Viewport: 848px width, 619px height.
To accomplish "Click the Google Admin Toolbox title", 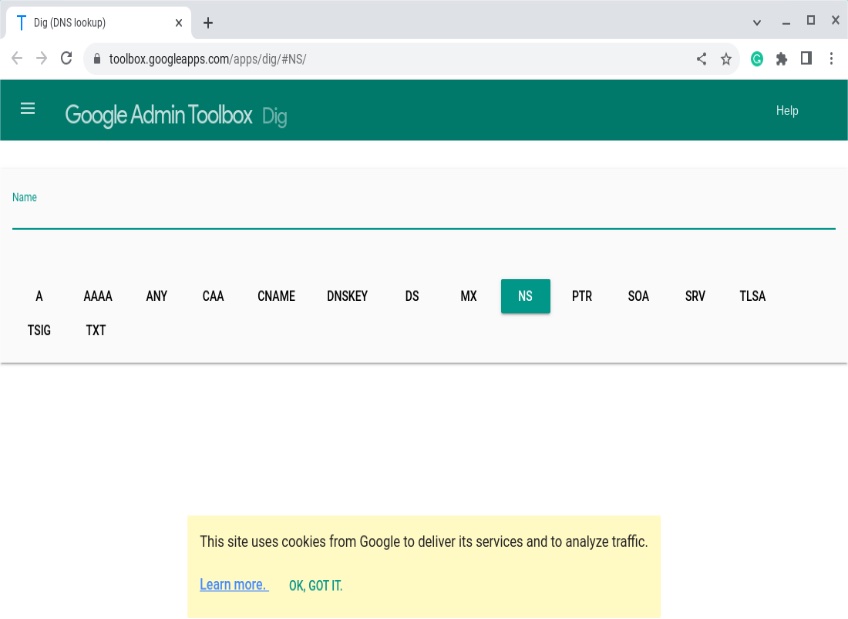I will coord(158,115).
